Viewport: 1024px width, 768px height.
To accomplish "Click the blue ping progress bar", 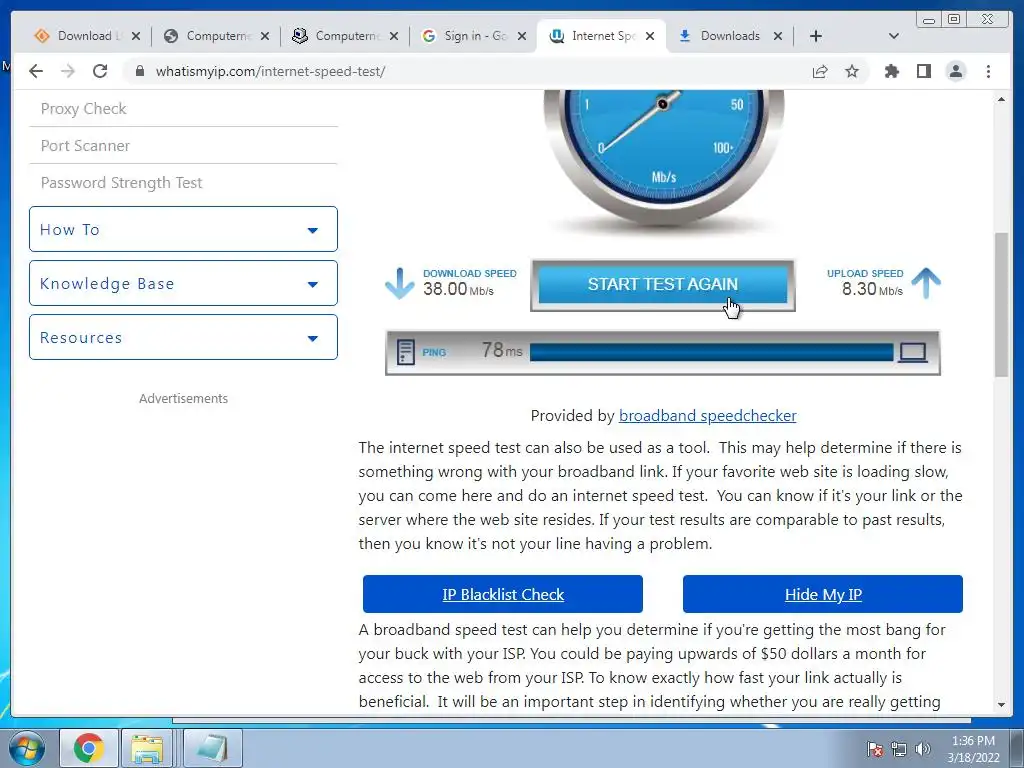I will pos(711,353).
